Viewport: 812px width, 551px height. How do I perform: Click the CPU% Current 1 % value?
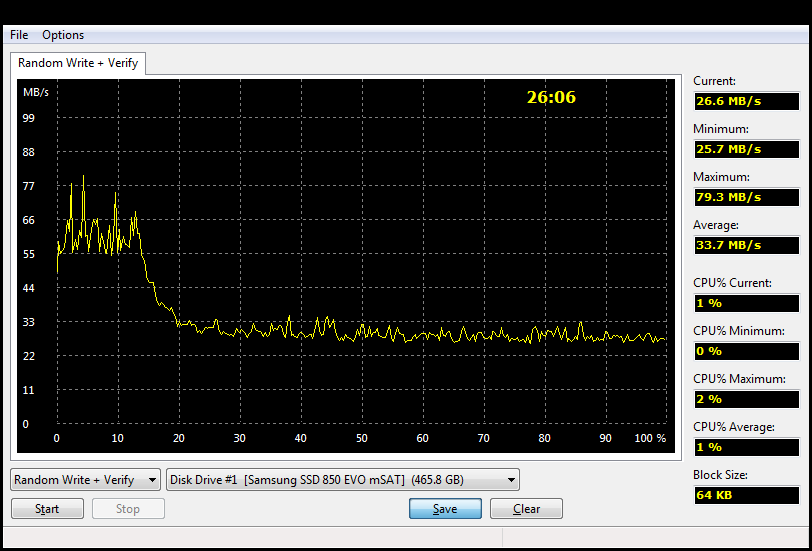click(747, 303)
